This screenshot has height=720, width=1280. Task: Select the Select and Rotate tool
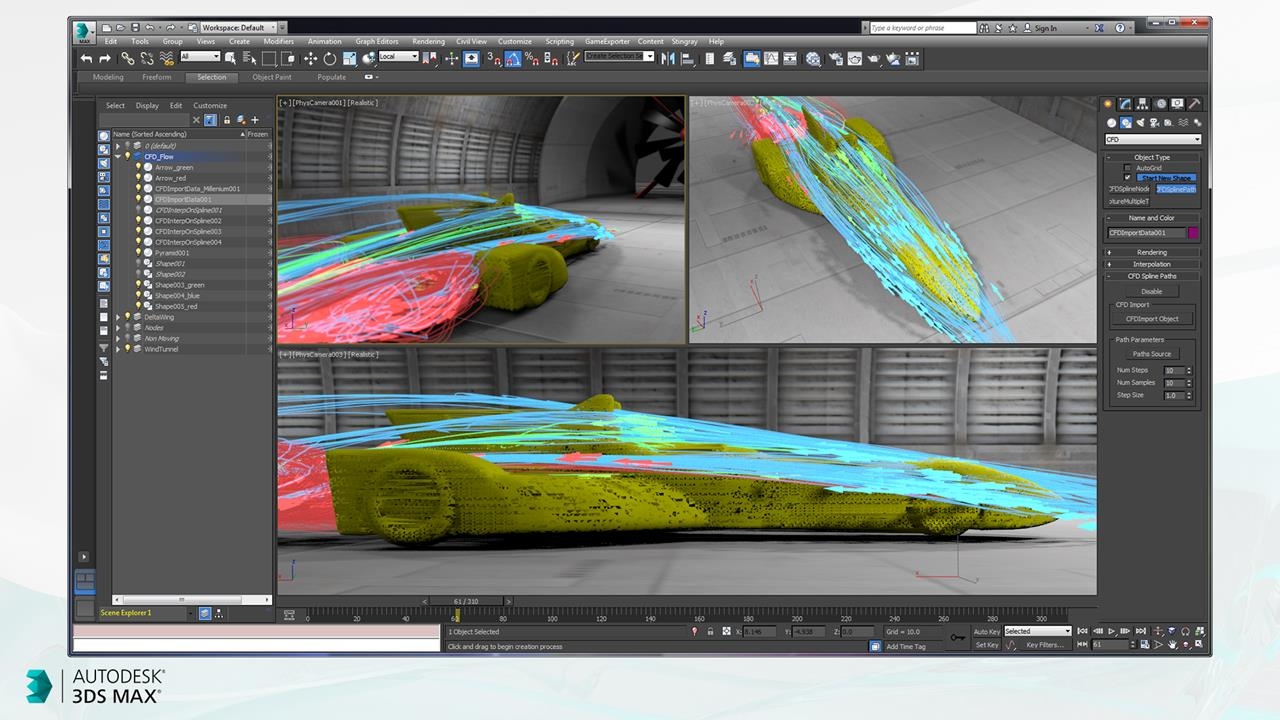[330, 58]
